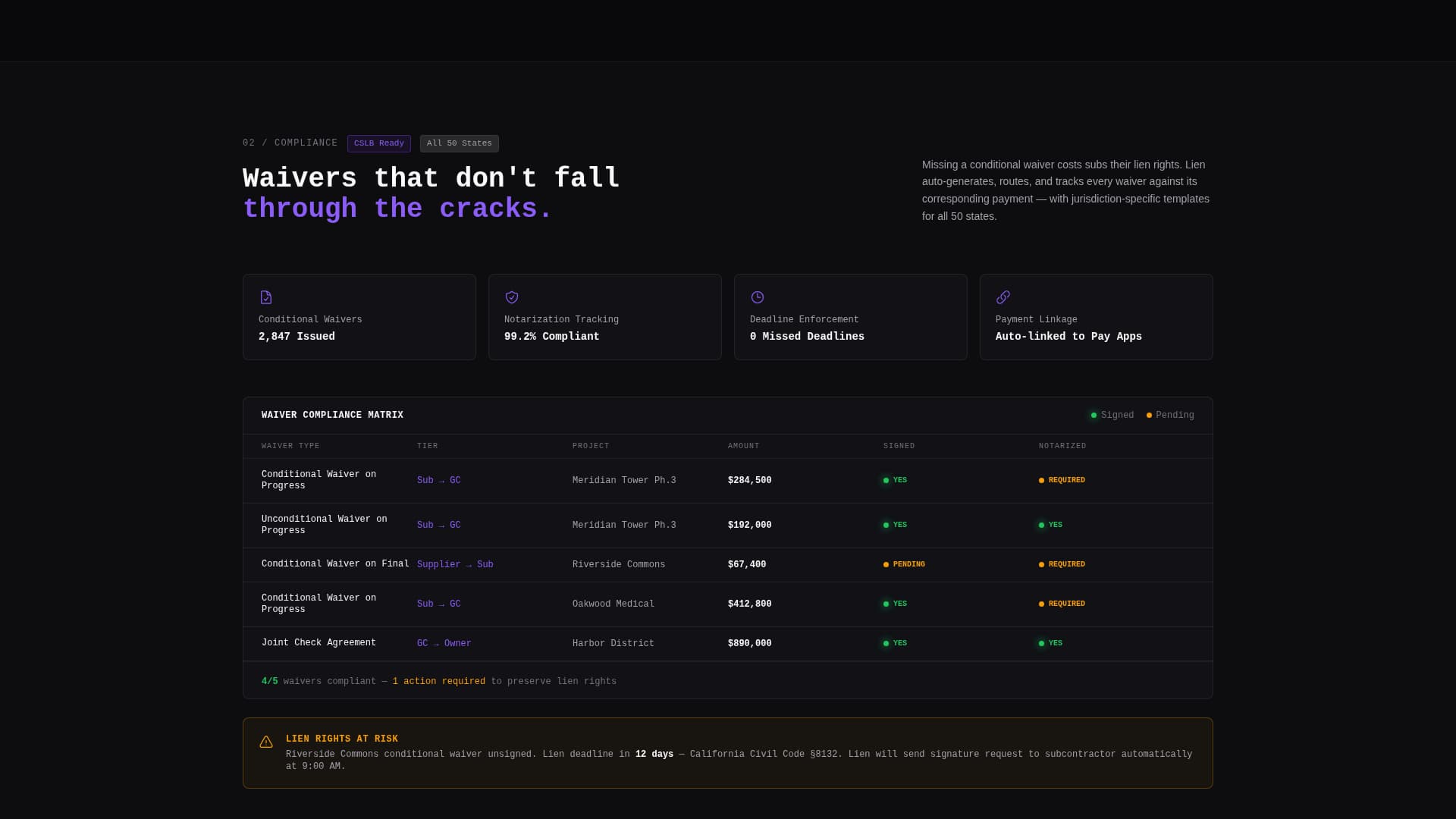Click the 1 action required text
Viewport: 1456px width, 819px height.
pyautogui.click(x=439, y=682)
